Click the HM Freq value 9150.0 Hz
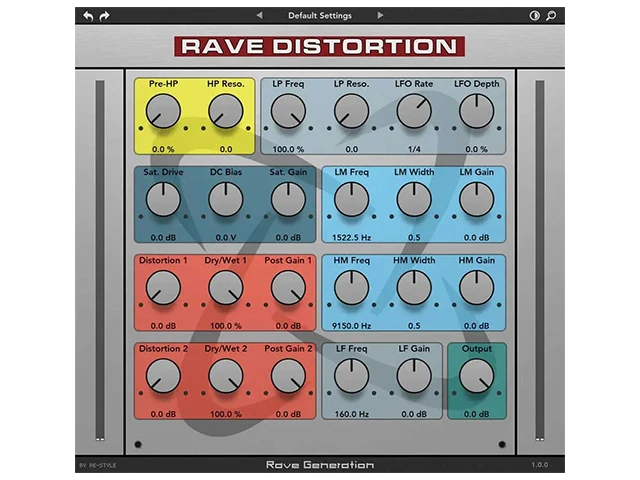640x480 pixels. [351, 326]
